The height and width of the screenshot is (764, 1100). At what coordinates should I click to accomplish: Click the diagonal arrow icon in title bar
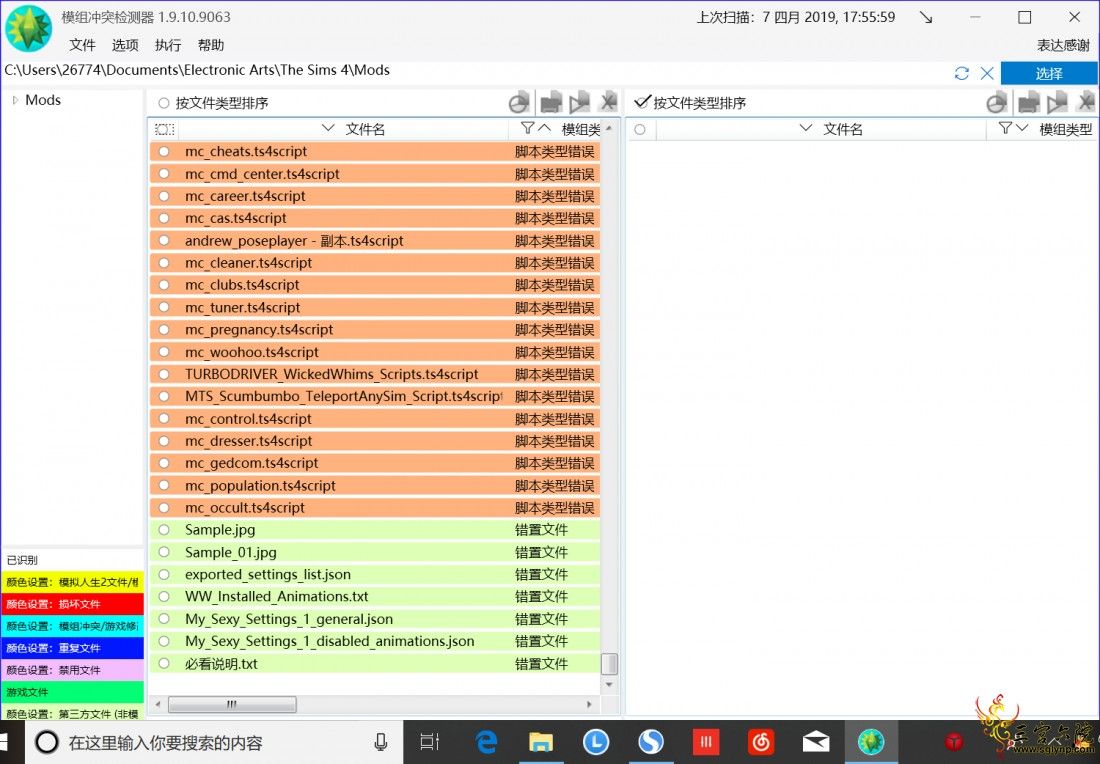pyautogui.click(x=926, y=18)
